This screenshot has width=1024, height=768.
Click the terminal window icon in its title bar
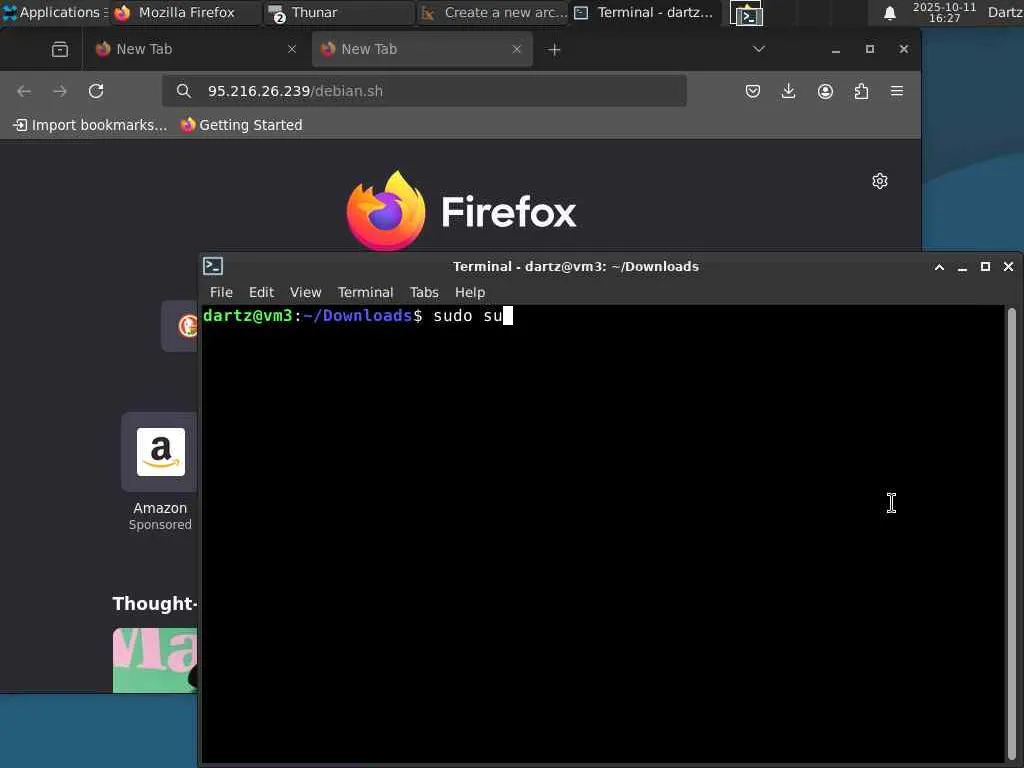click(x=213, y=266)
